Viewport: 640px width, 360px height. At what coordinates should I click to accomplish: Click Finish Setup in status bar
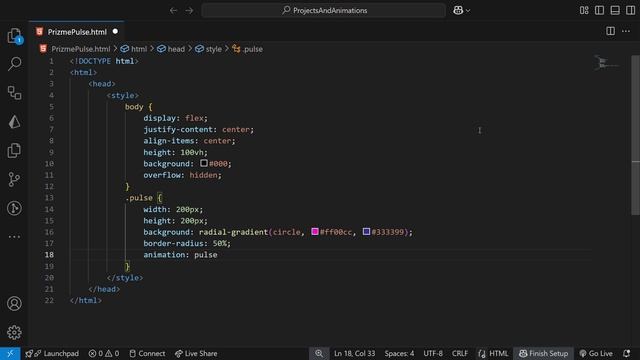(543, 353)
